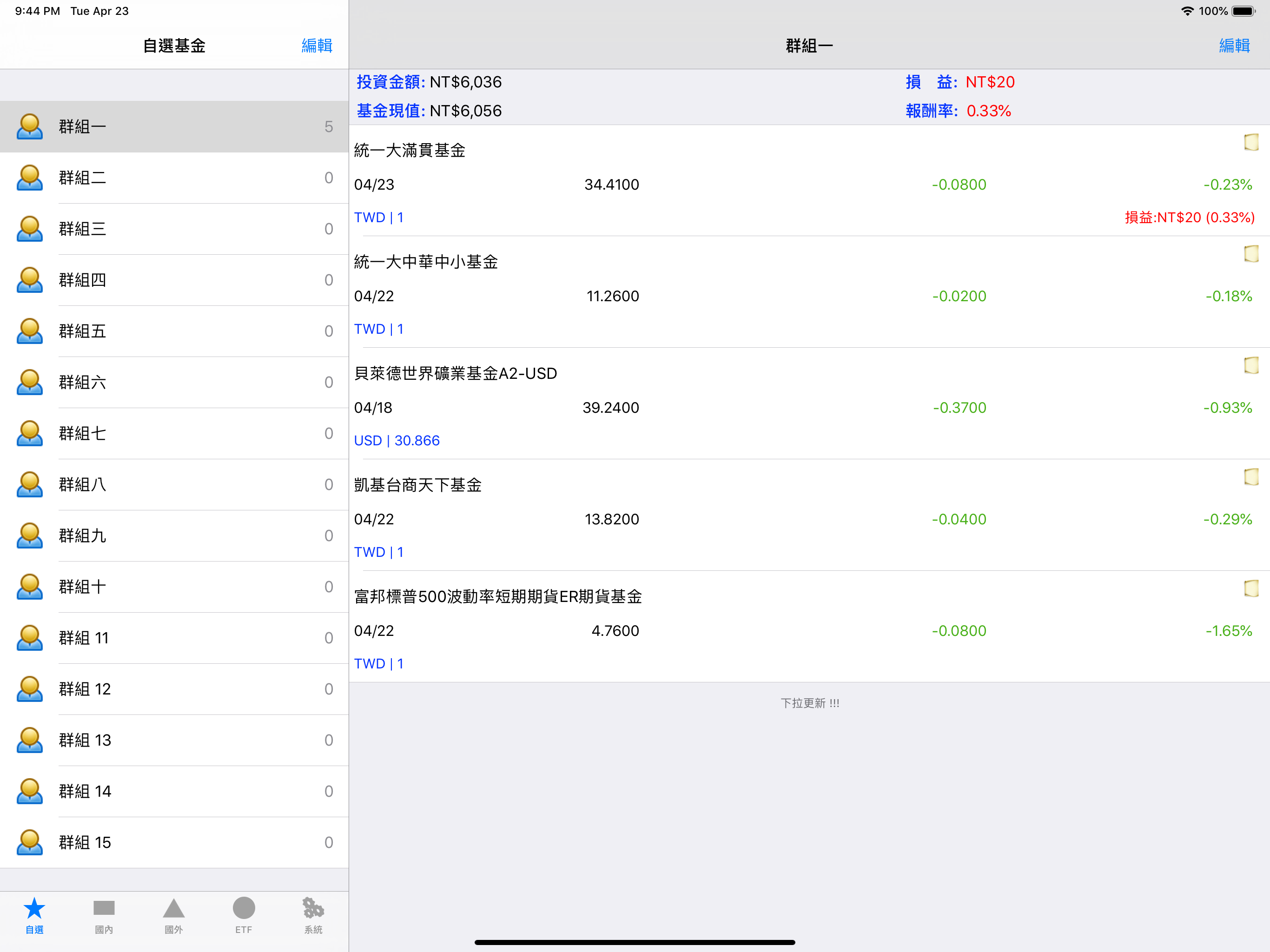Click the avatar icon of 群組七

30,433
